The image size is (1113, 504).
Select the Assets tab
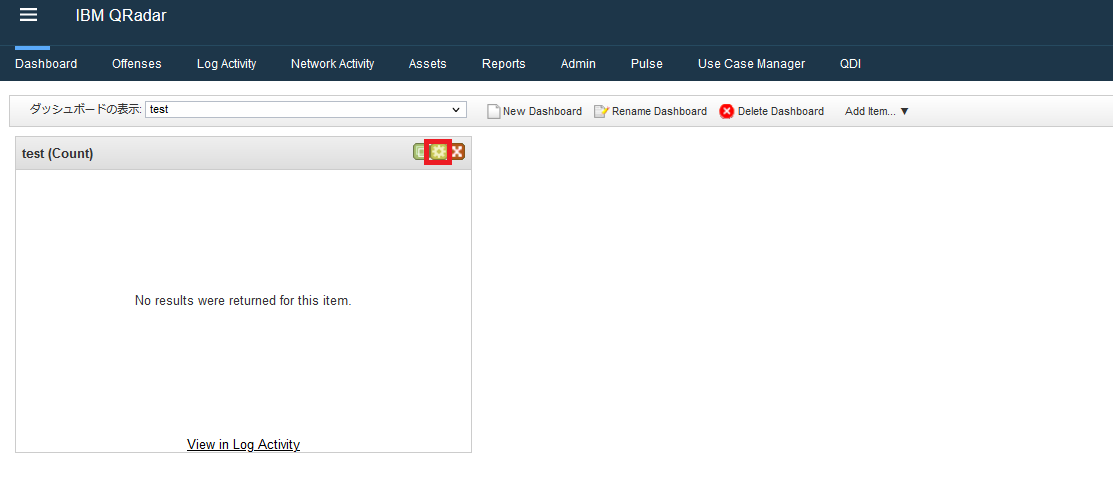[x=427, y=64]
